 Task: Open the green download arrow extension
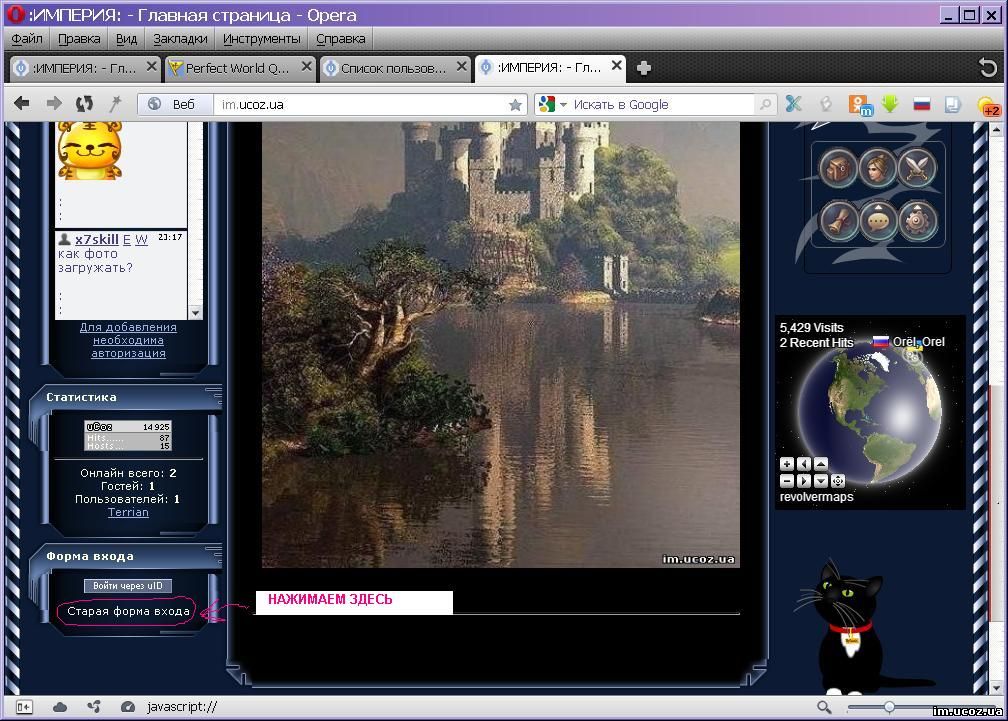coord(890,103)
